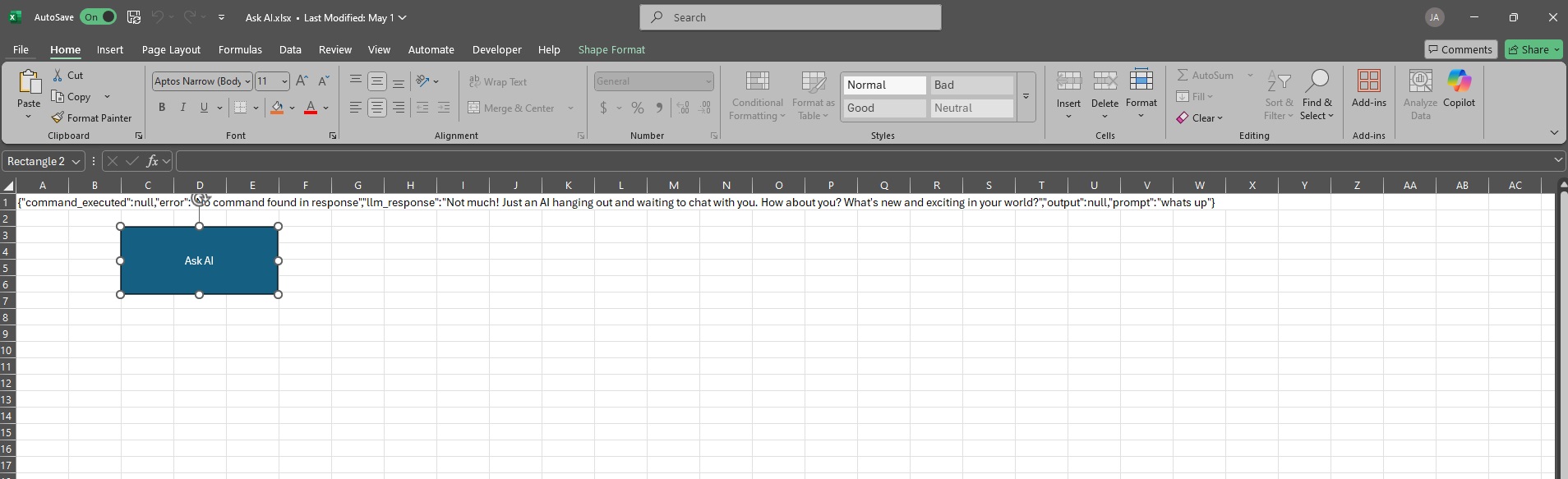Click the Search input box
The width and height of the screenshot is (1568, 479).
(790, 17)
